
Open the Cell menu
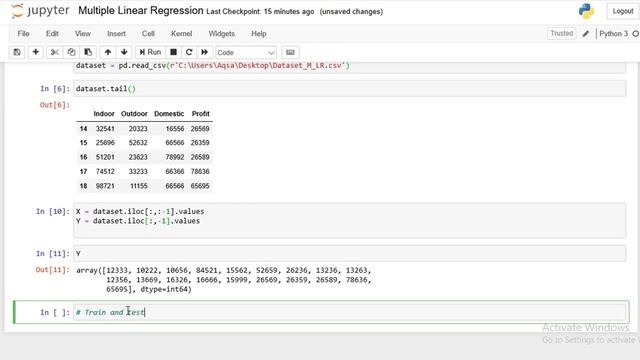148,34
